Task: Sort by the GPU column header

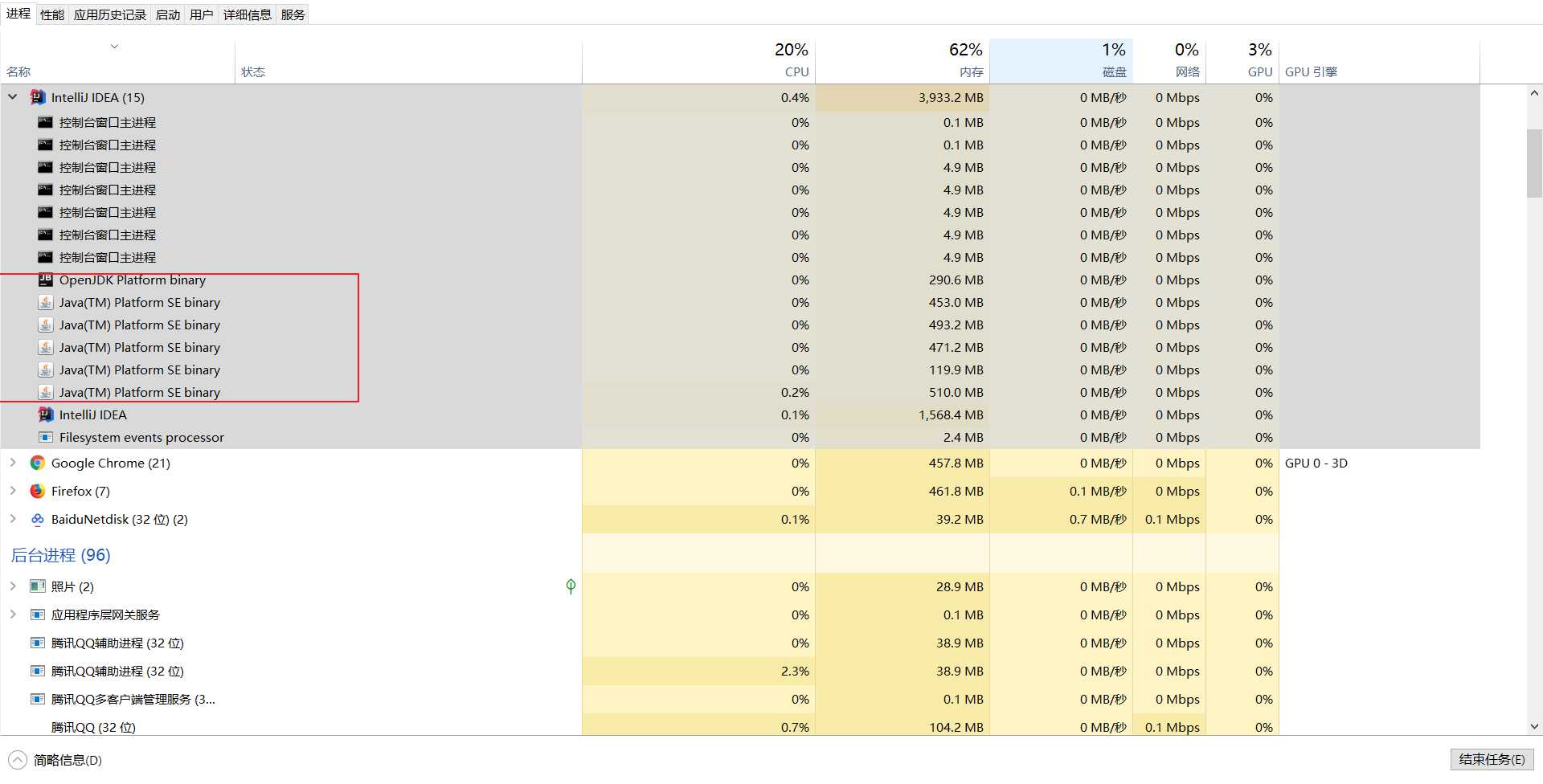Action: pos(1242,60)
